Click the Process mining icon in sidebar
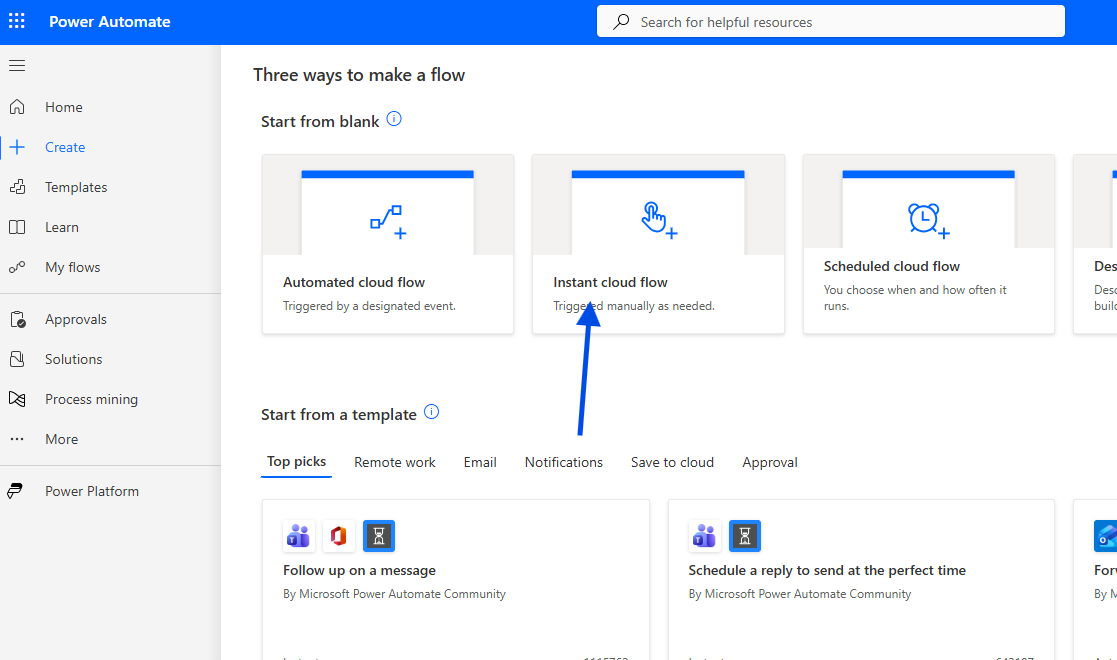Image resolution: width=1117 pixels, height=660 pixels. [17, 399]
